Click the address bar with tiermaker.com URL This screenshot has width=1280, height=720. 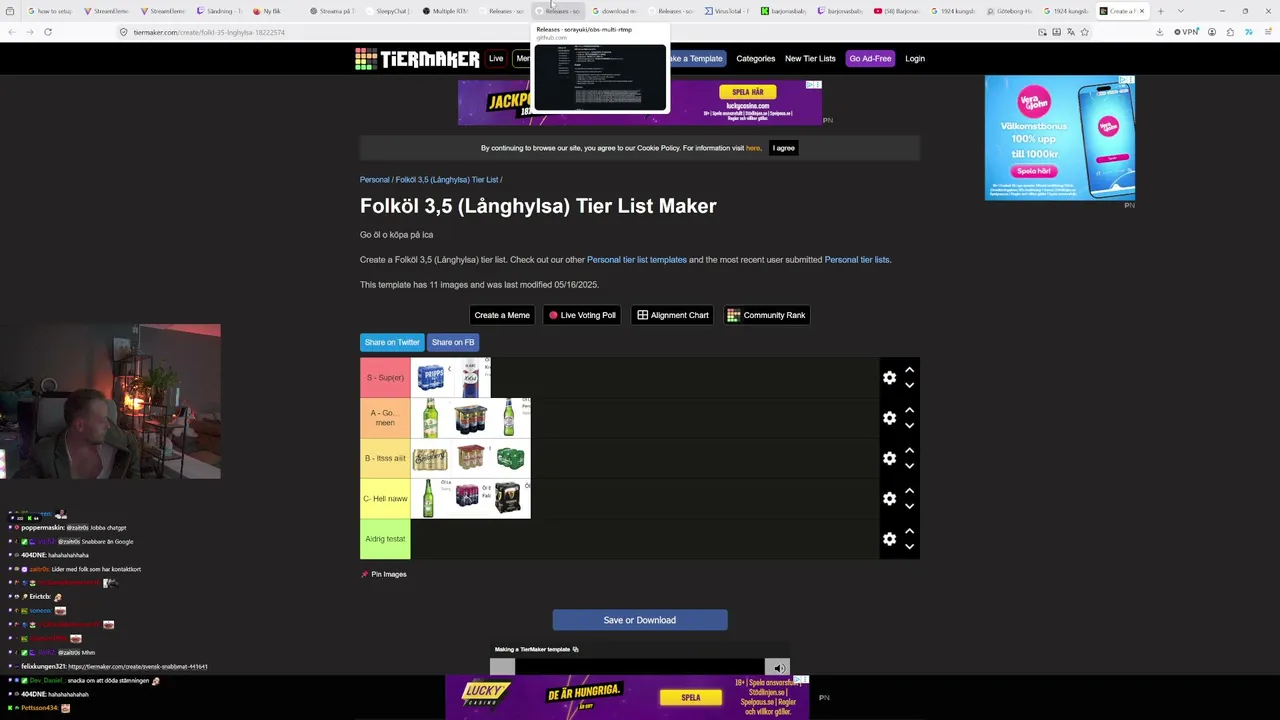point(570,32)
